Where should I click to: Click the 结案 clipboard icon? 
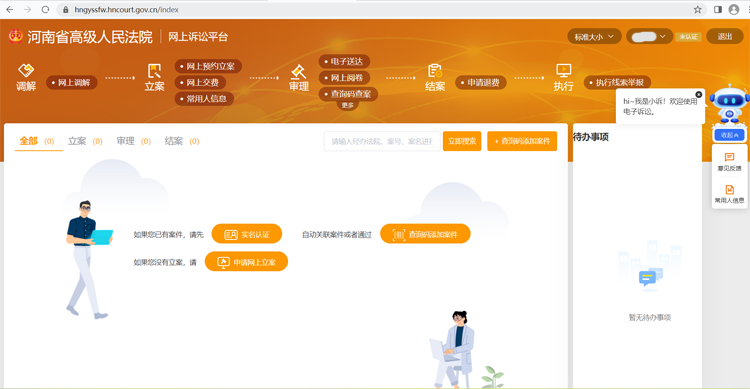click(x=435, y=71)
